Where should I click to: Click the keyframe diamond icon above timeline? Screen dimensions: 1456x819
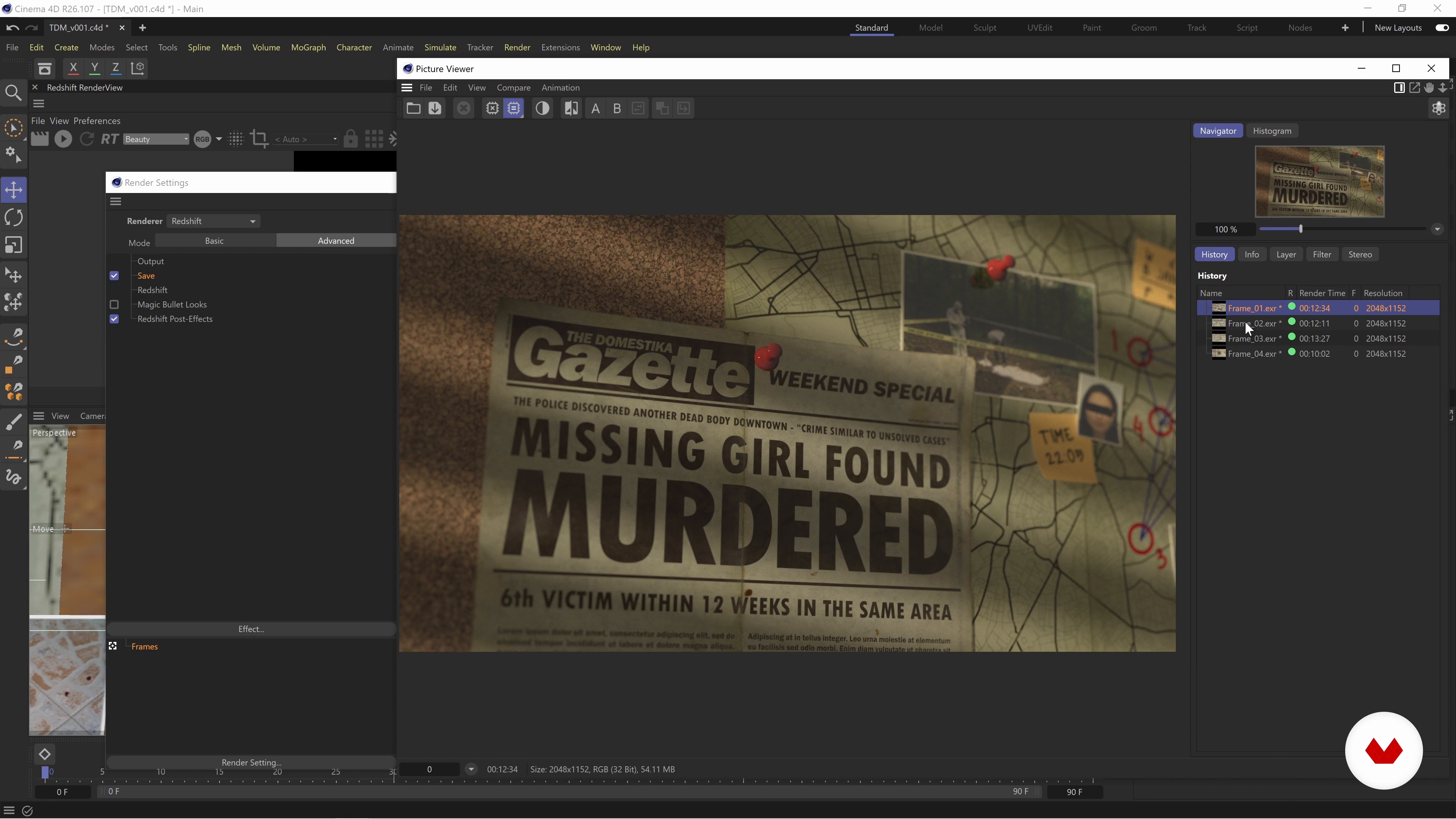[45, 754]
